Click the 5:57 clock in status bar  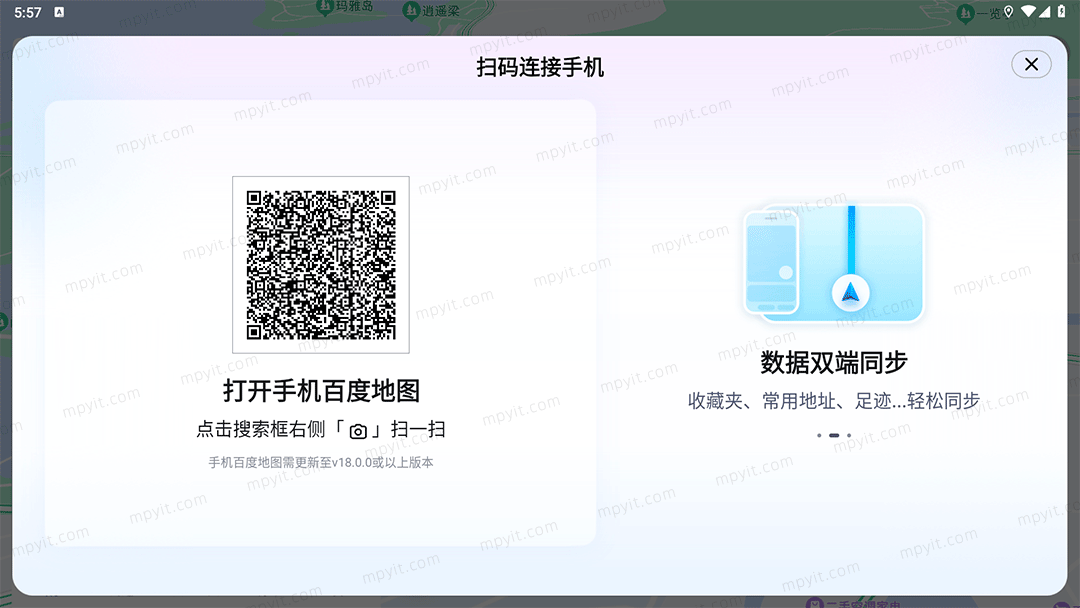pos(28,12)
